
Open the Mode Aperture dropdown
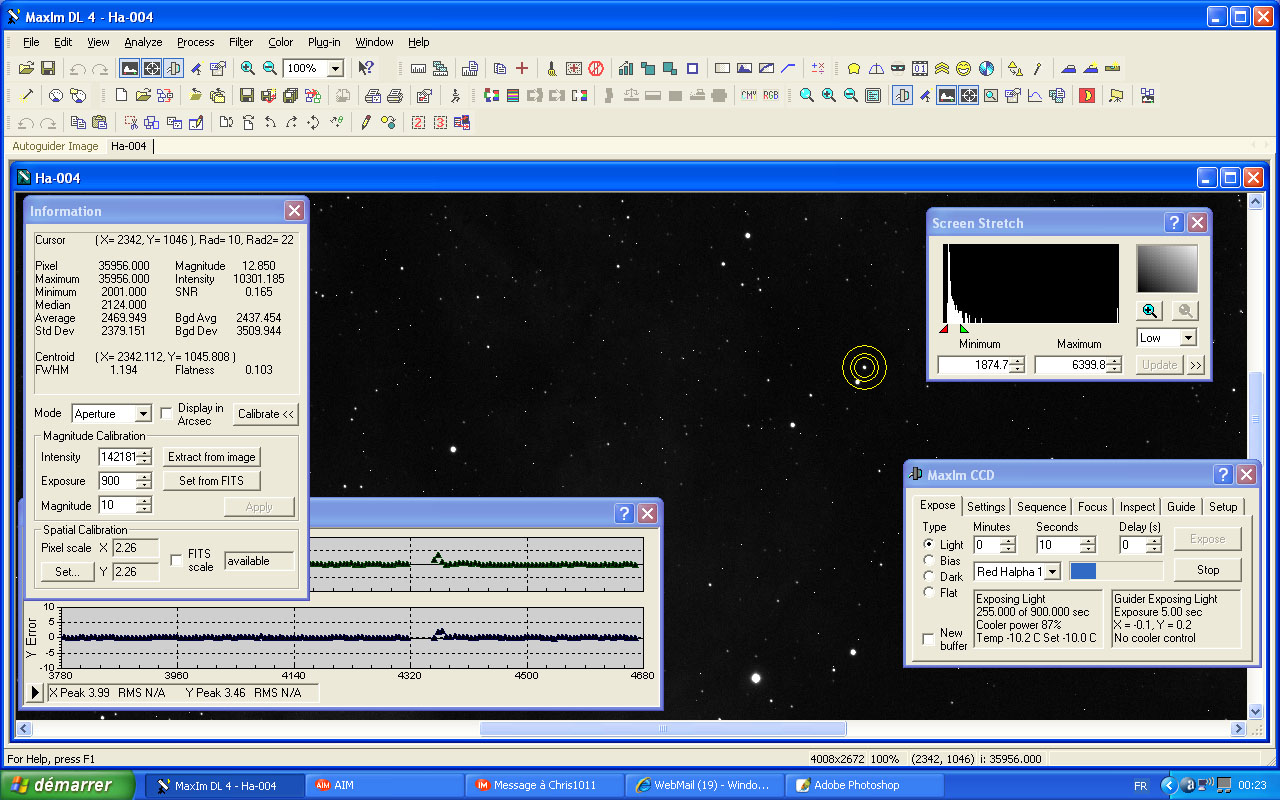coord(143,413)
